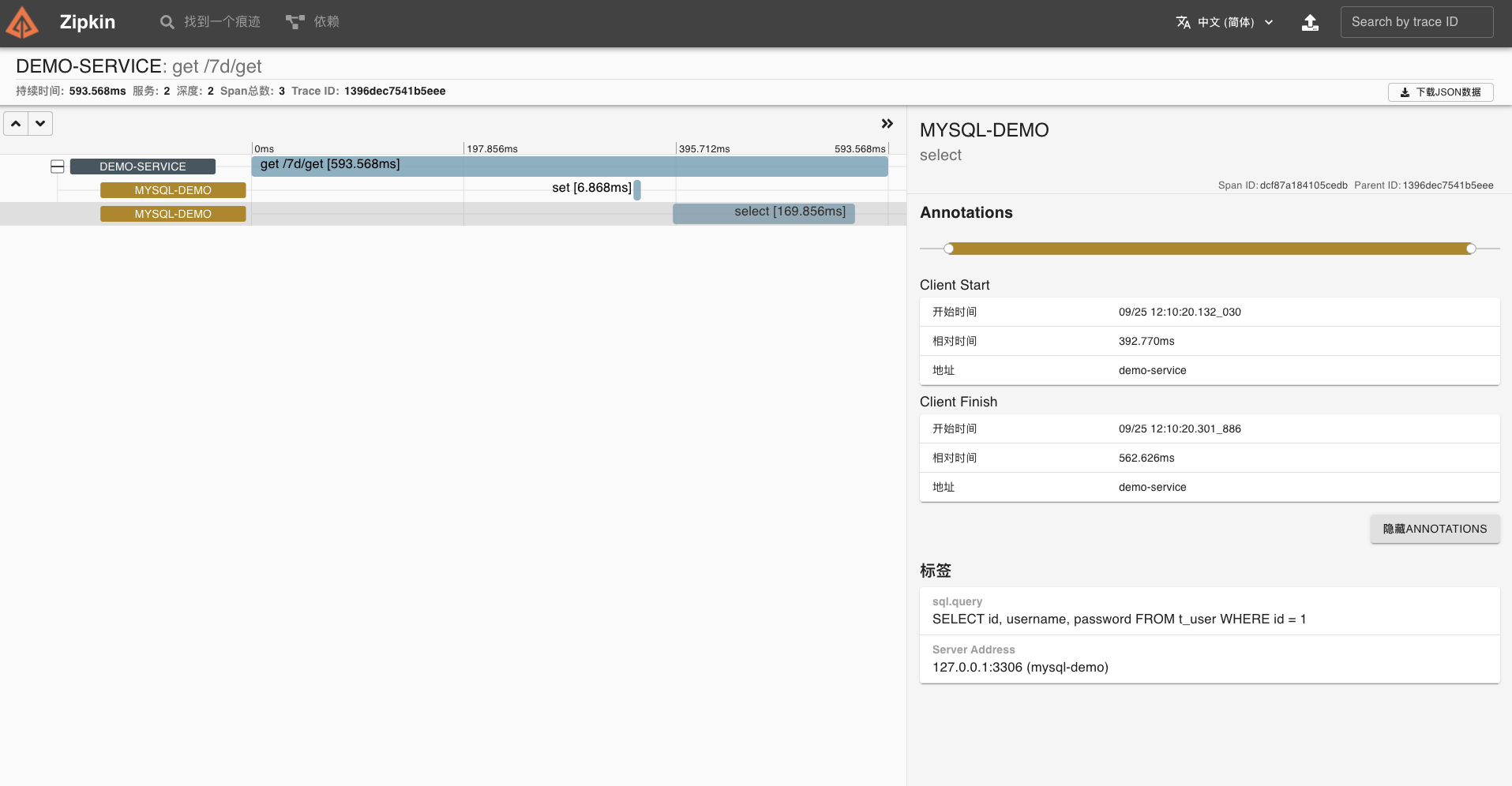
Task: Click the relative time 562.626ms value
Action: (1146, 458)
